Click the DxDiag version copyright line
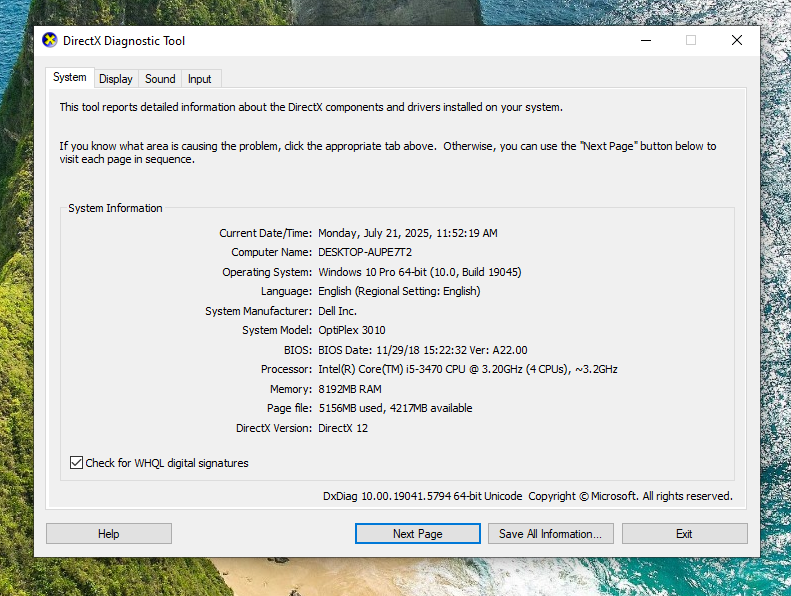Image resolution: width=791 pixels, height=596 pixels. pyautogui.click(x=528, y=496)
